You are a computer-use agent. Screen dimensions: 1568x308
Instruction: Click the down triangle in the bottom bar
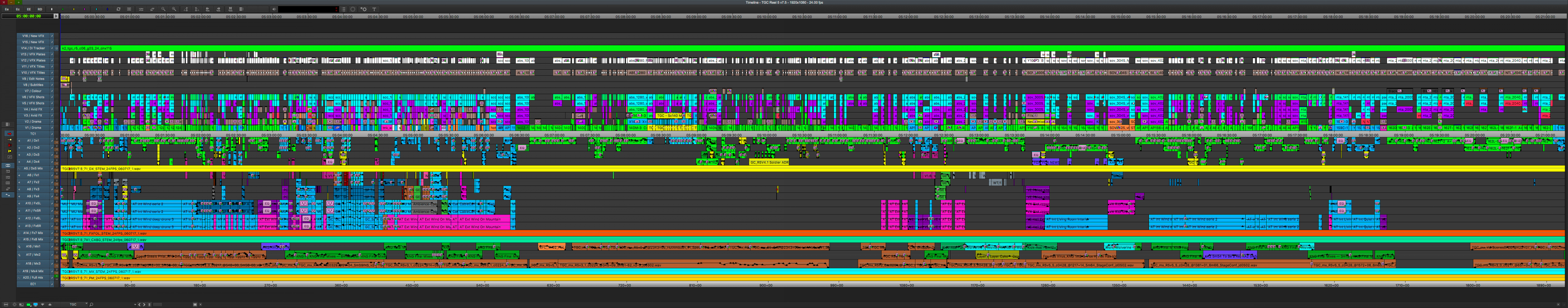[x=42, y=304]
